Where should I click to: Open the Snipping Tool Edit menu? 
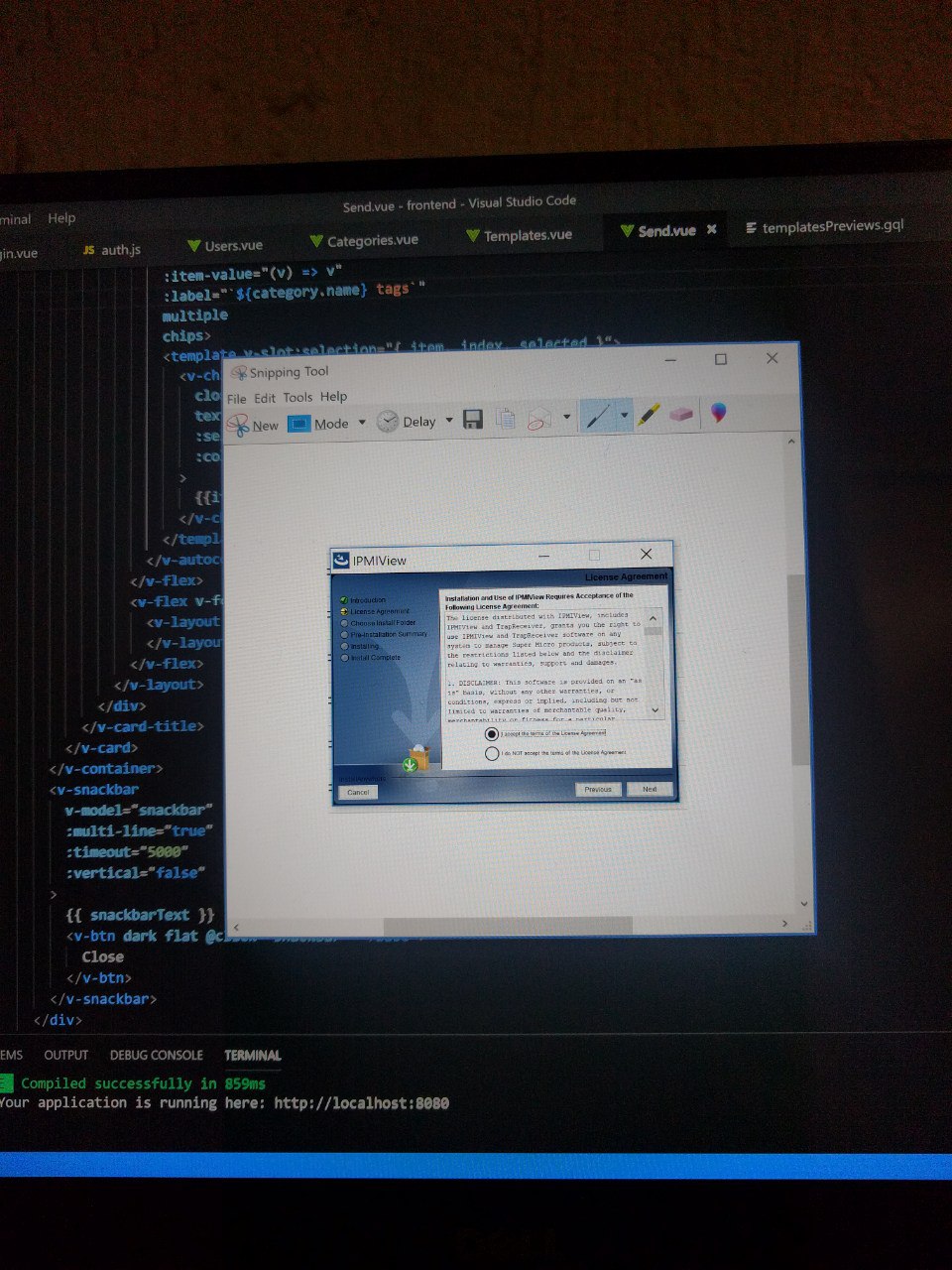coord(265,398)
